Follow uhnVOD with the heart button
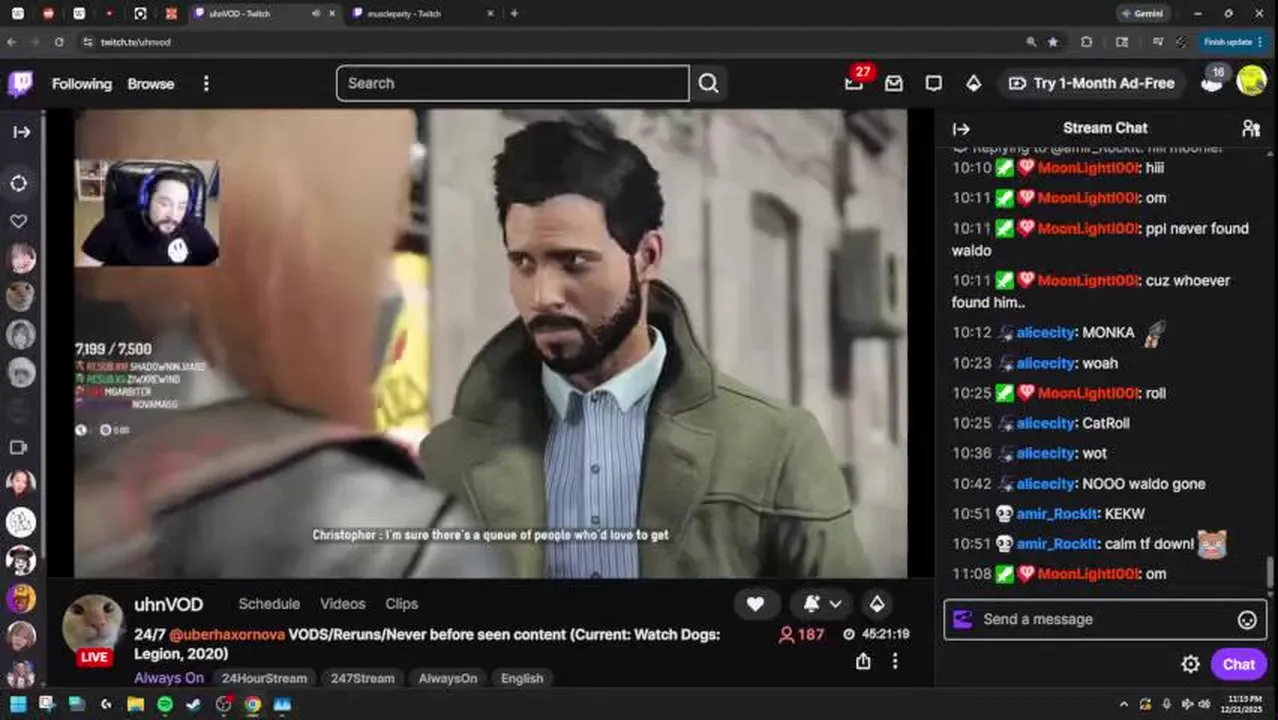Screen dimensions: 1278x720 coord(755,604)
